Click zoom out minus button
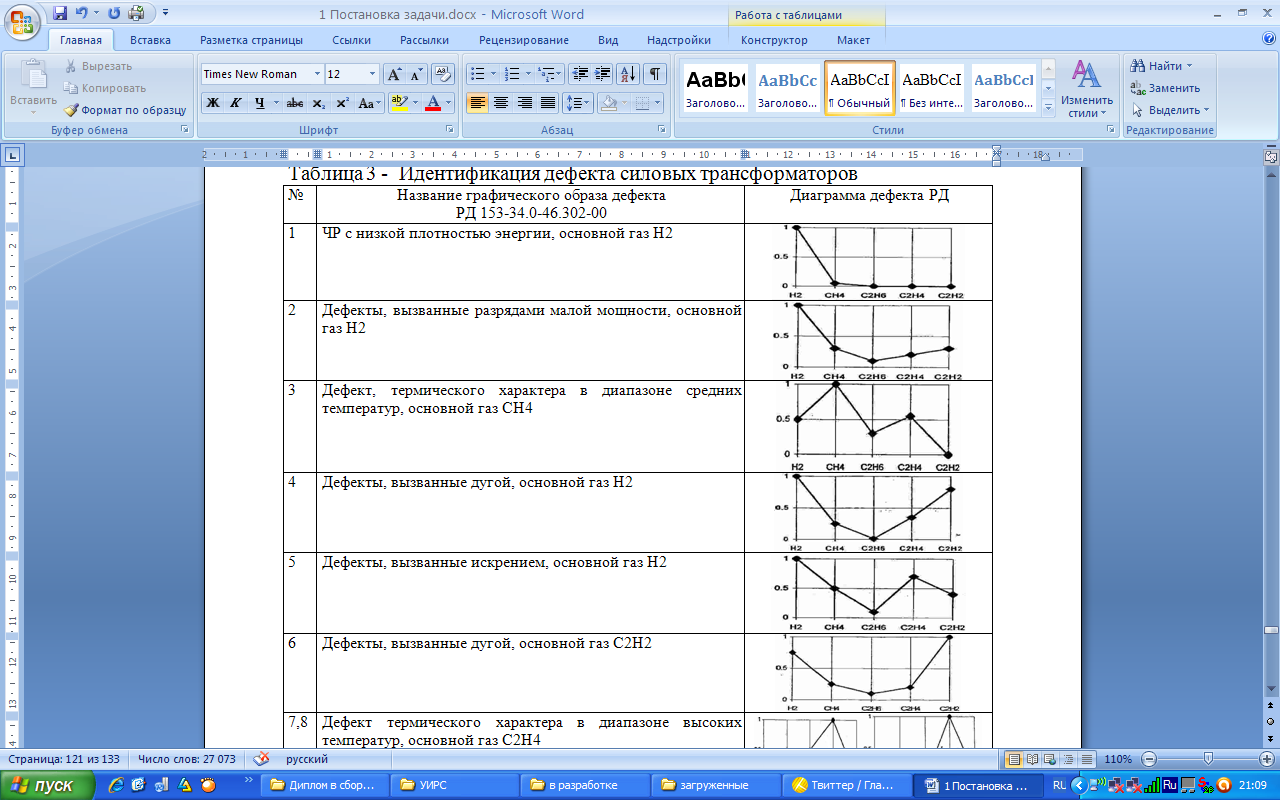The image size is (1280, 800). pyautogui.click(x=1151, y=759)
